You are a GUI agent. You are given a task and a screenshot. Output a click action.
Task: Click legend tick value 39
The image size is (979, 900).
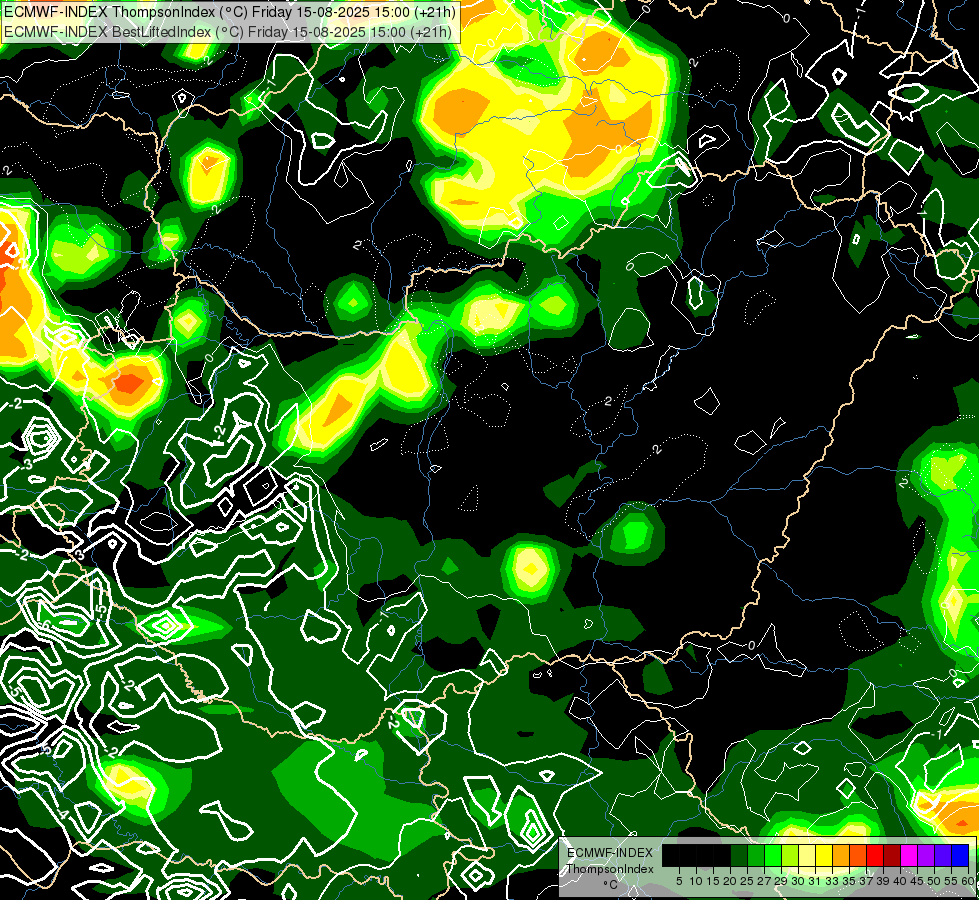click(x=884, y=881)
